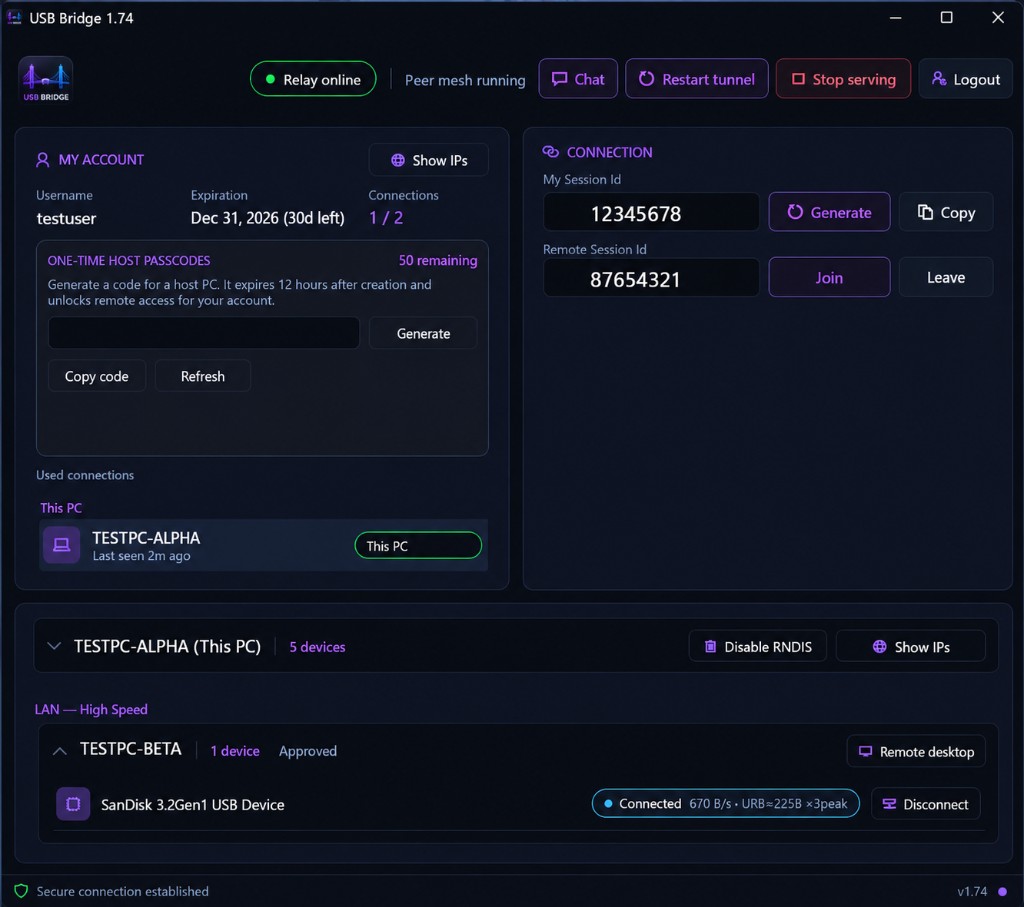Click the My Account person icon

[x=42, y=160]
